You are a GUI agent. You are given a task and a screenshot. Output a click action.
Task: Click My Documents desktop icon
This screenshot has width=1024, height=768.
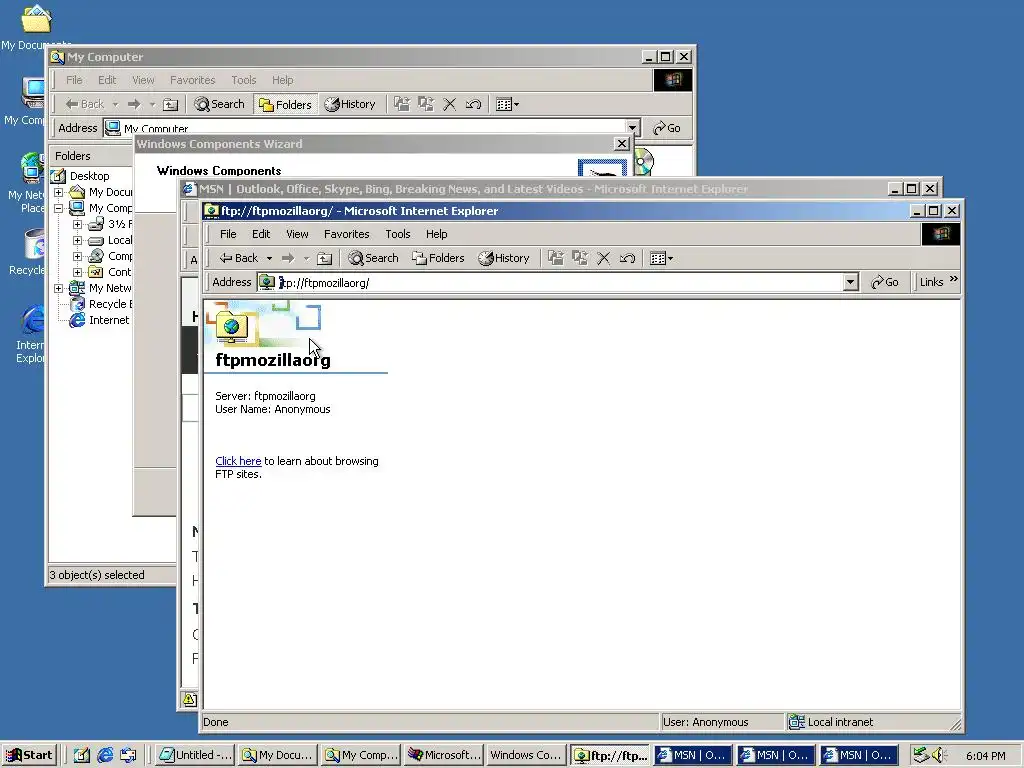coord(36,26)
